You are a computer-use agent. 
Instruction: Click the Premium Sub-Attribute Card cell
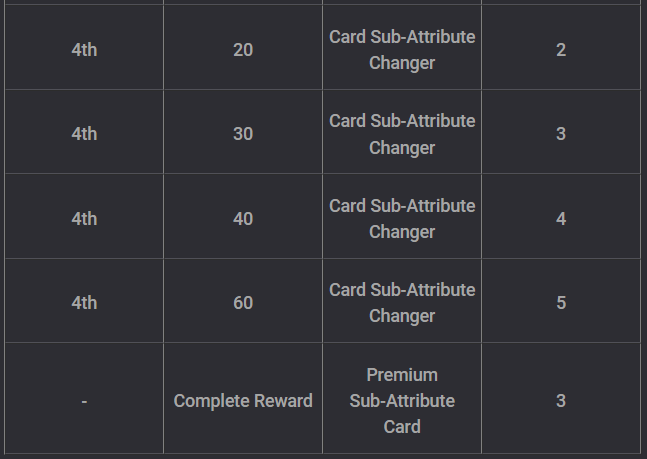coord(402,400)
